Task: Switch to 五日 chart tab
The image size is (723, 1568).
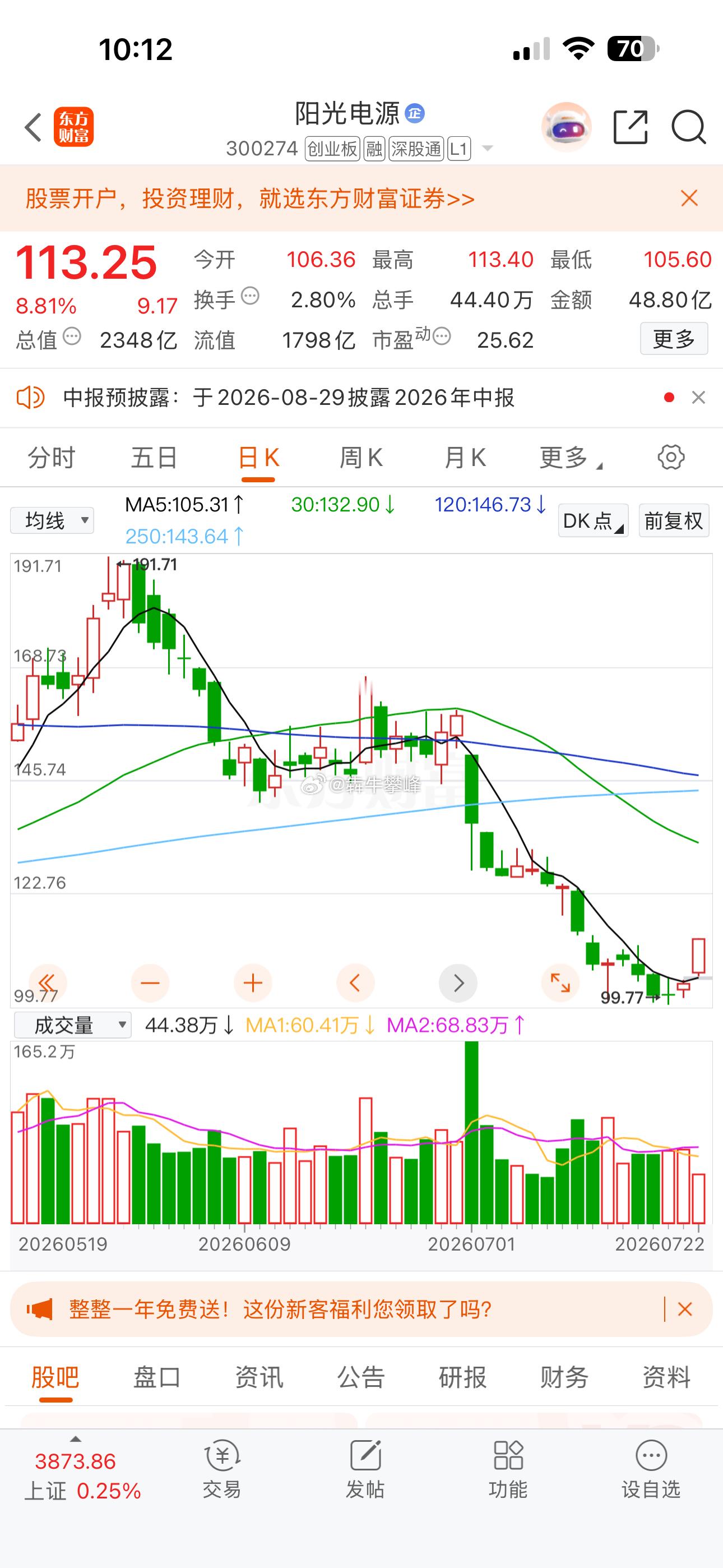Action: (x=155, y=457)
